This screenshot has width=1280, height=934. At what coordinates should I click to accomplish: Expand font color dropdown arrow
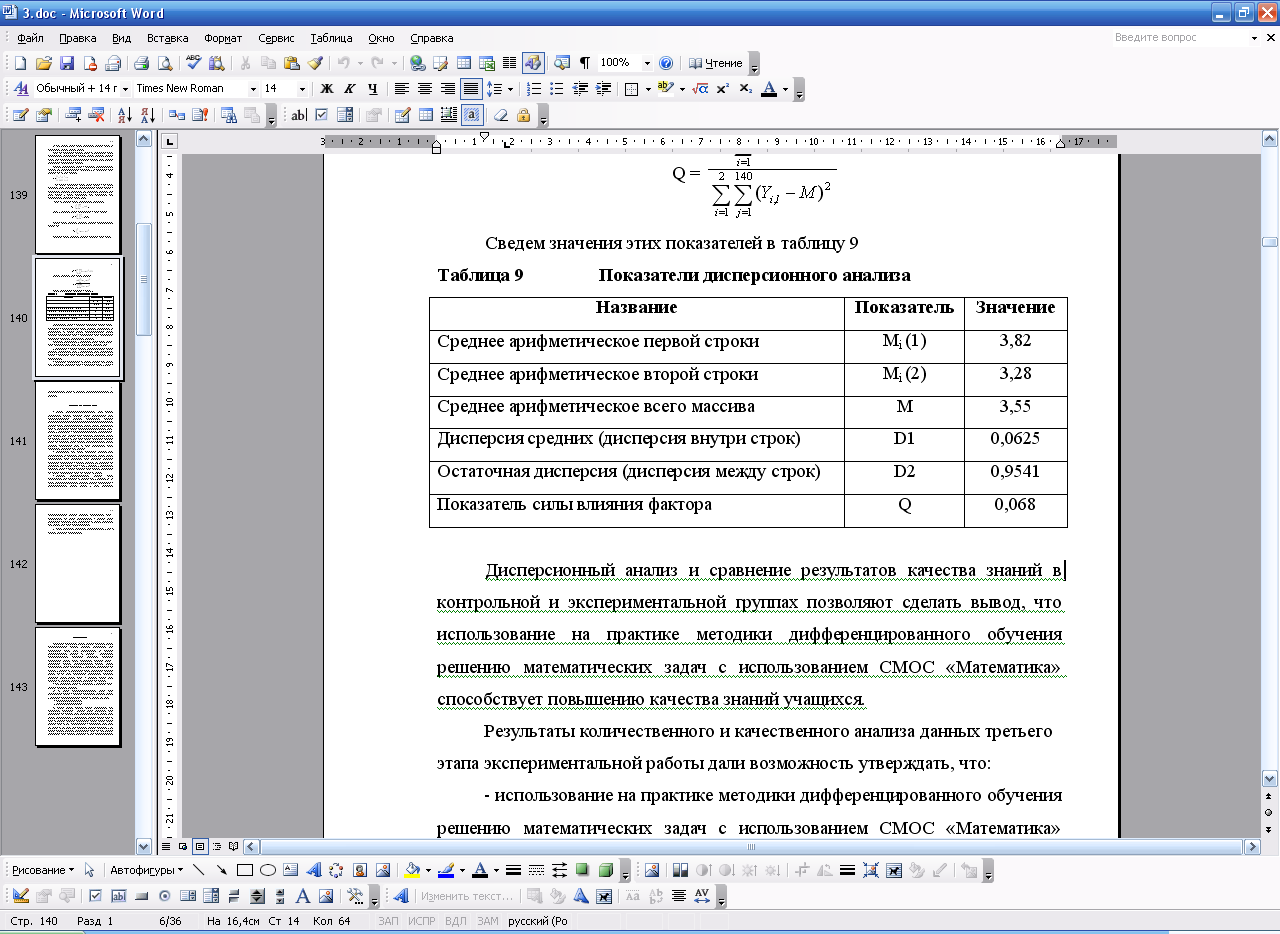pos(786,88)
